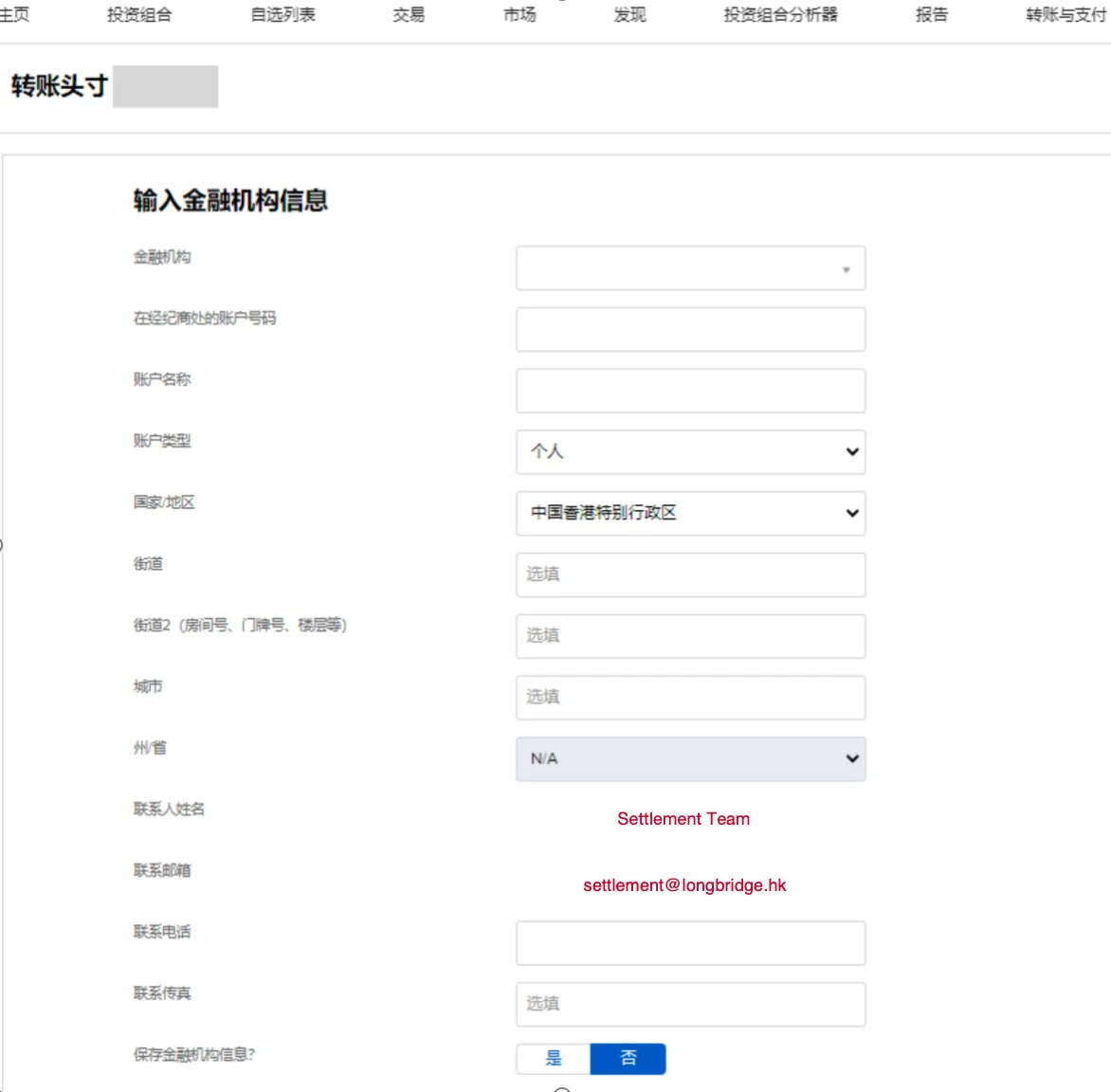Click the 城市 optional input box
This screenshot has width=1111, height=1092.
(x=690, y=698)
